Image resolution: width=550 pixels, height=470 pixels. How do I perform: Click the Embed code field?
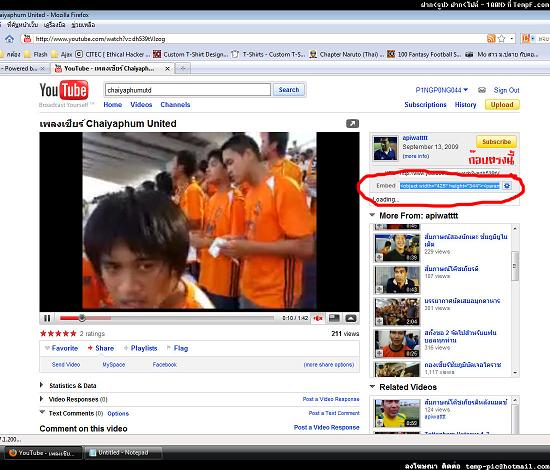[x=450, y=186]
